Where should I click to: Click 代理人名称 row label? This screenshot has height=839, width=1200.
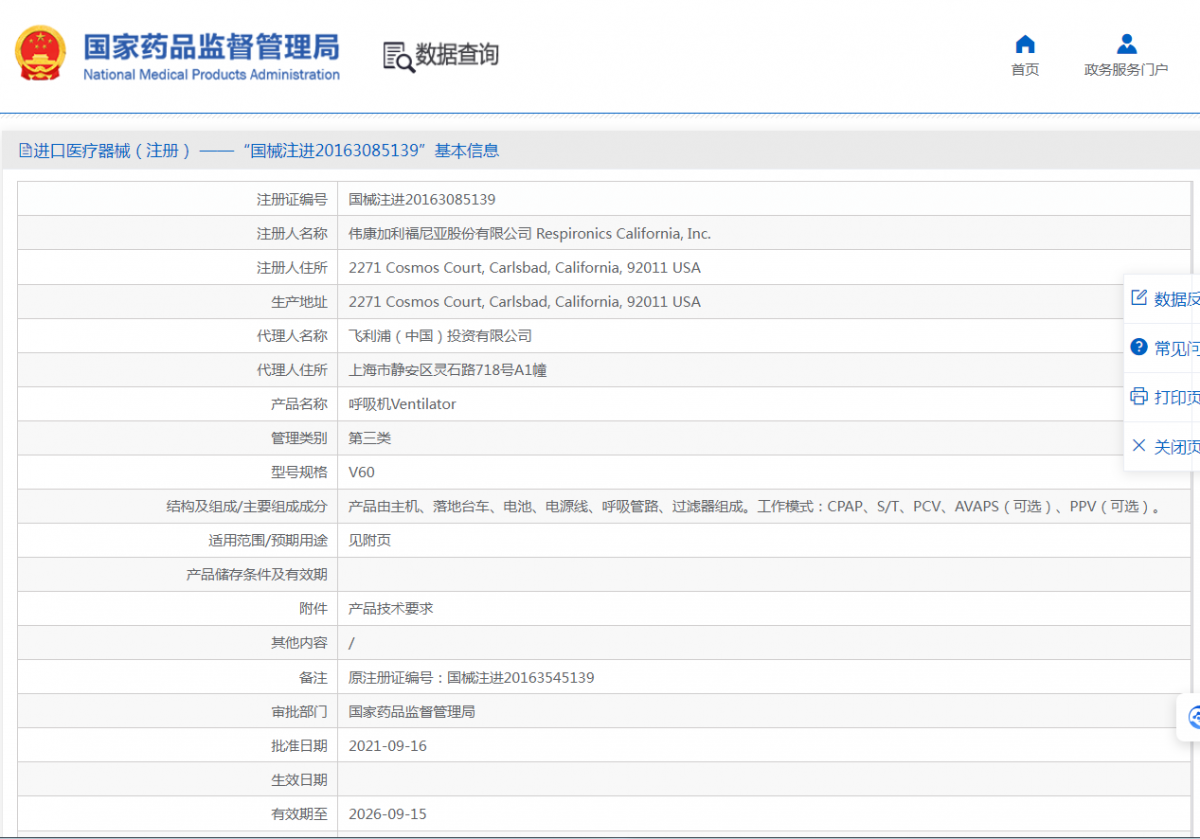[292, 336]
